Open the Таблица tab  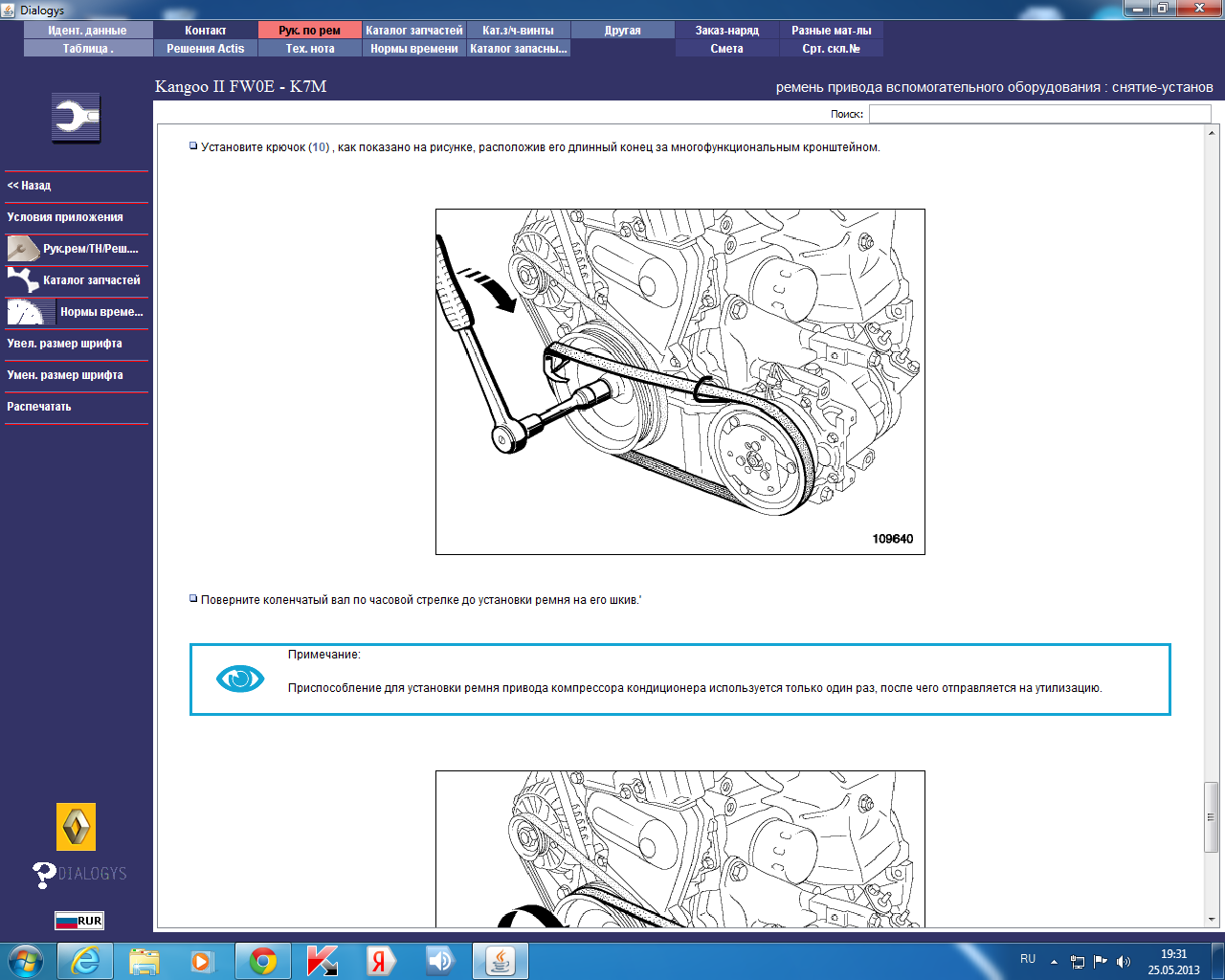coord(88,49)
